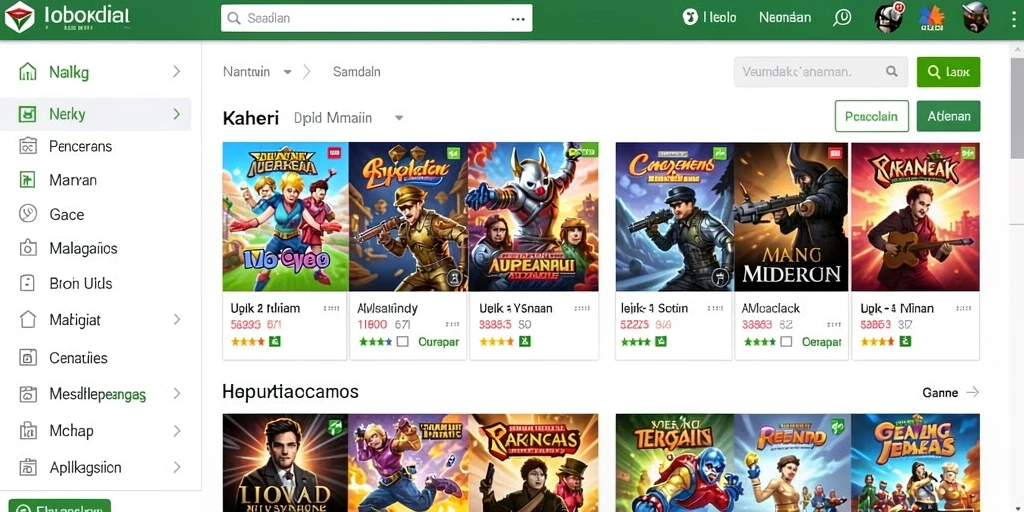1024x512 pixels.
Task: Expand the Mesdilepeangas sidebar chevron
Action: [x=176, y=394]
